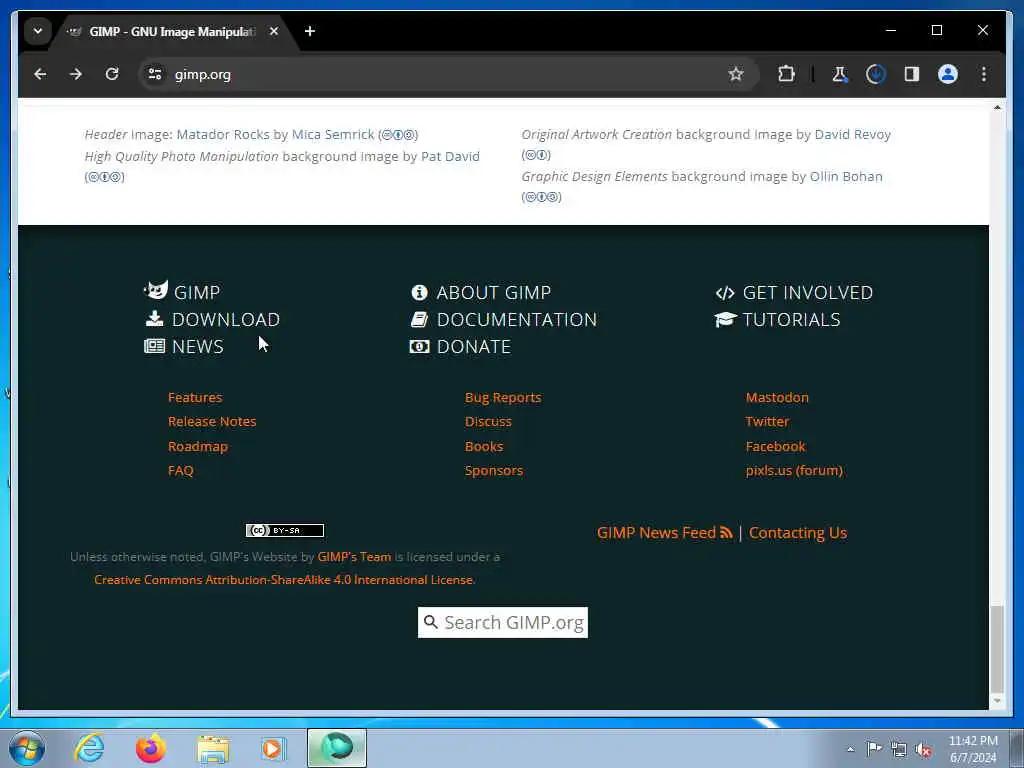
Task: Click the browser forward arrow
Action: [x=76, y=74]
